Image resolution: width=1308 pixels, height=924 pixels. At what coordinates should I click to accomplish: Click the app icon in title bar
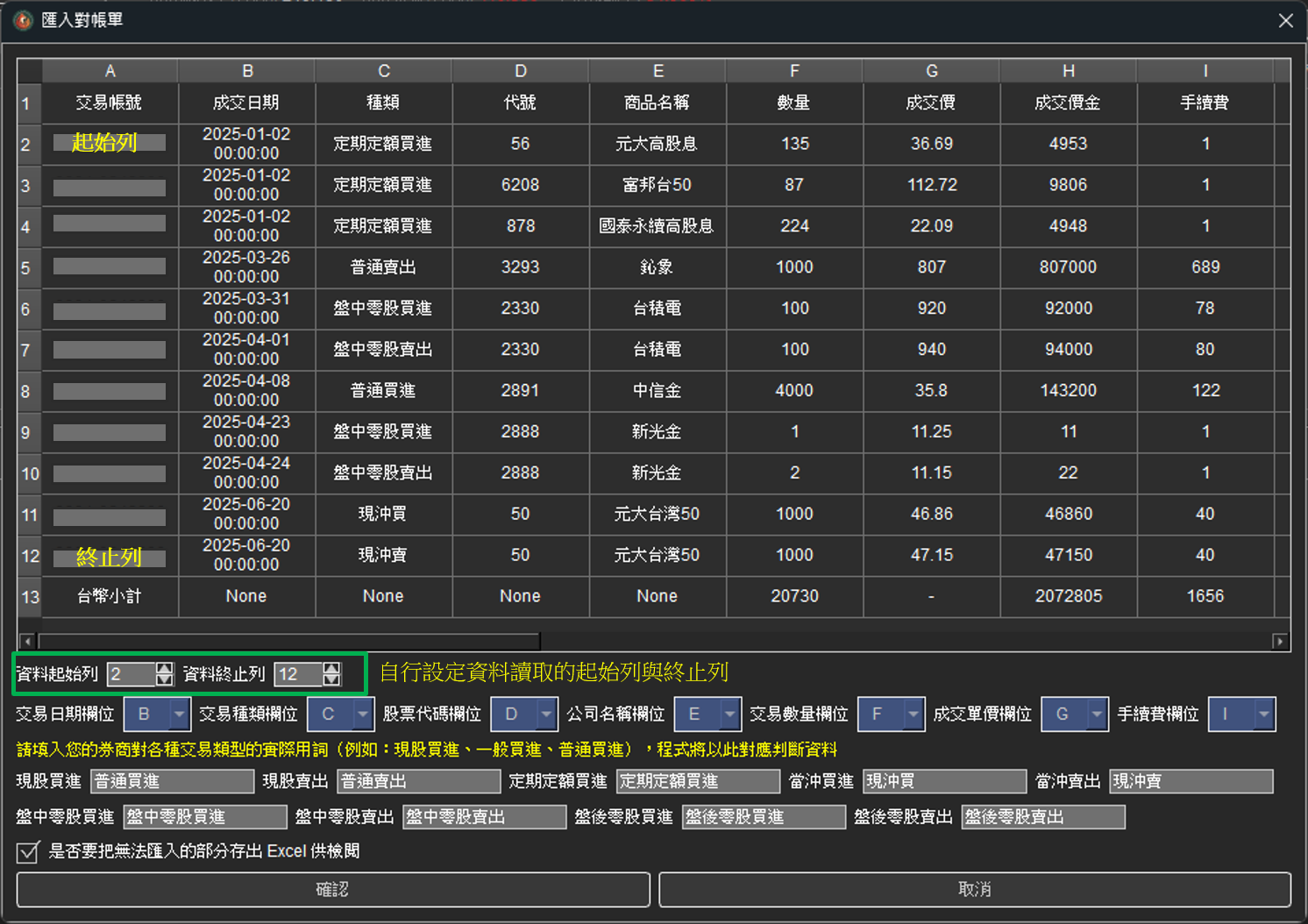point(23,20)
